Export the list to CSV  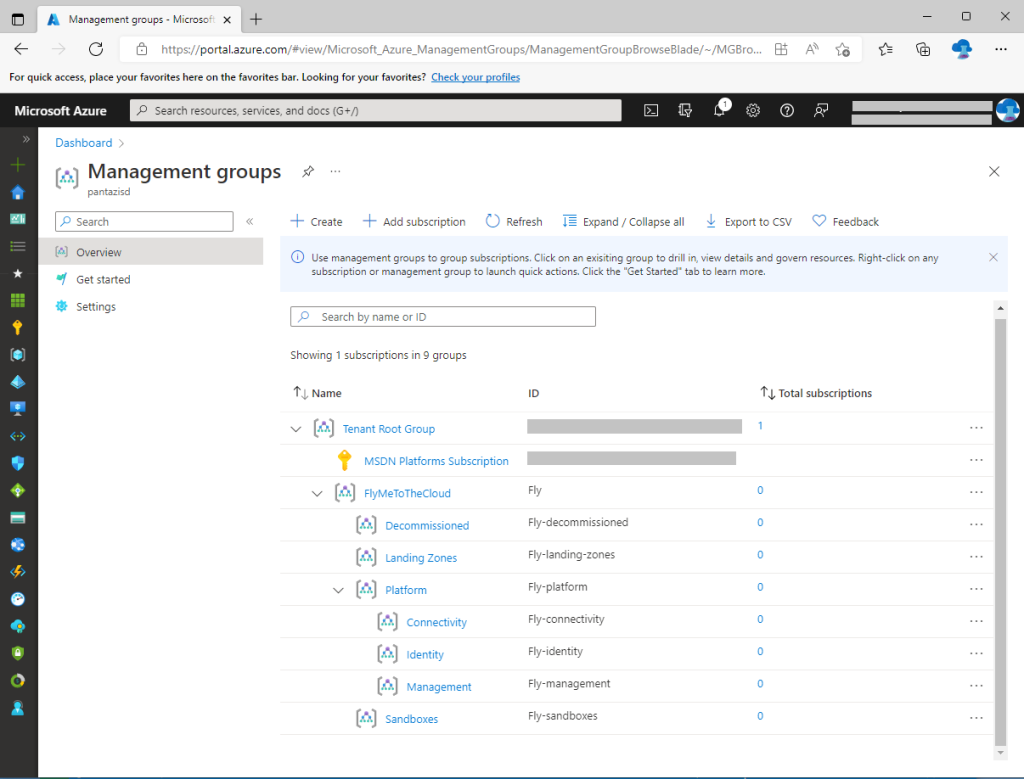(x=748, y=221)
